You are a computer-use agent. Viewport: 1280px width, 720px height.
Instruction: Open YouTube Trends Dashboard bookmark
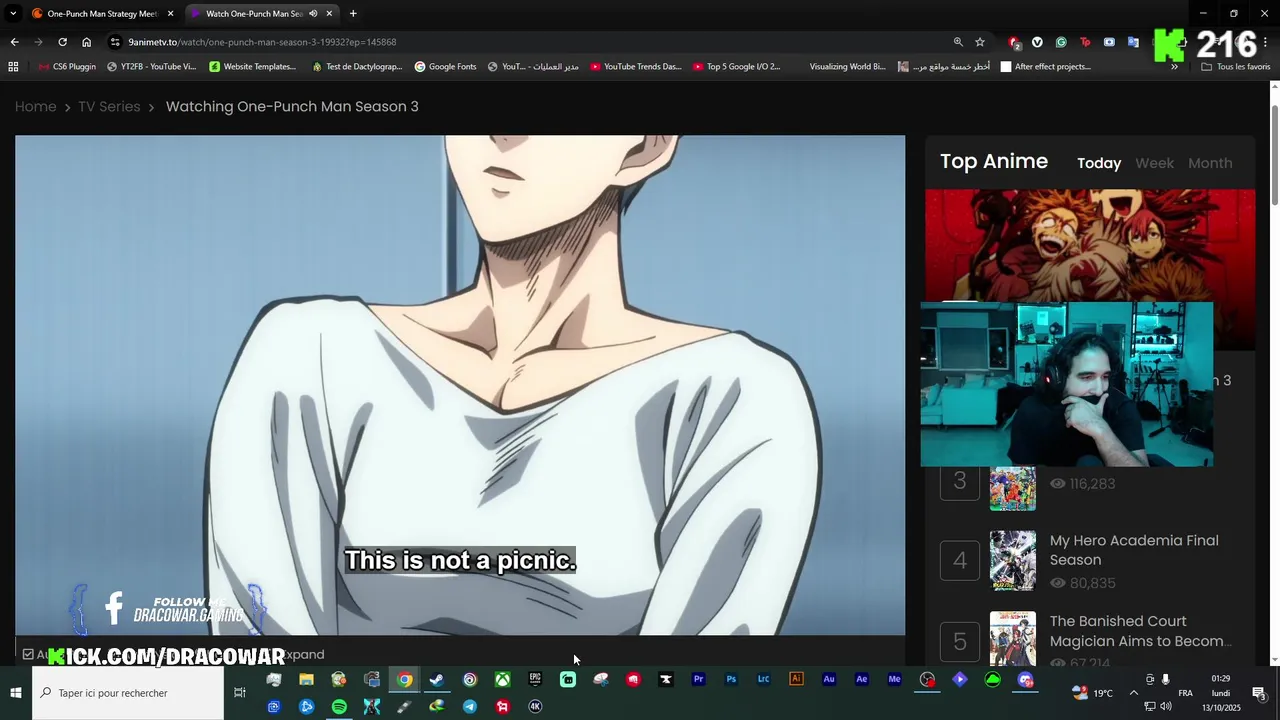tap(635, 67)
